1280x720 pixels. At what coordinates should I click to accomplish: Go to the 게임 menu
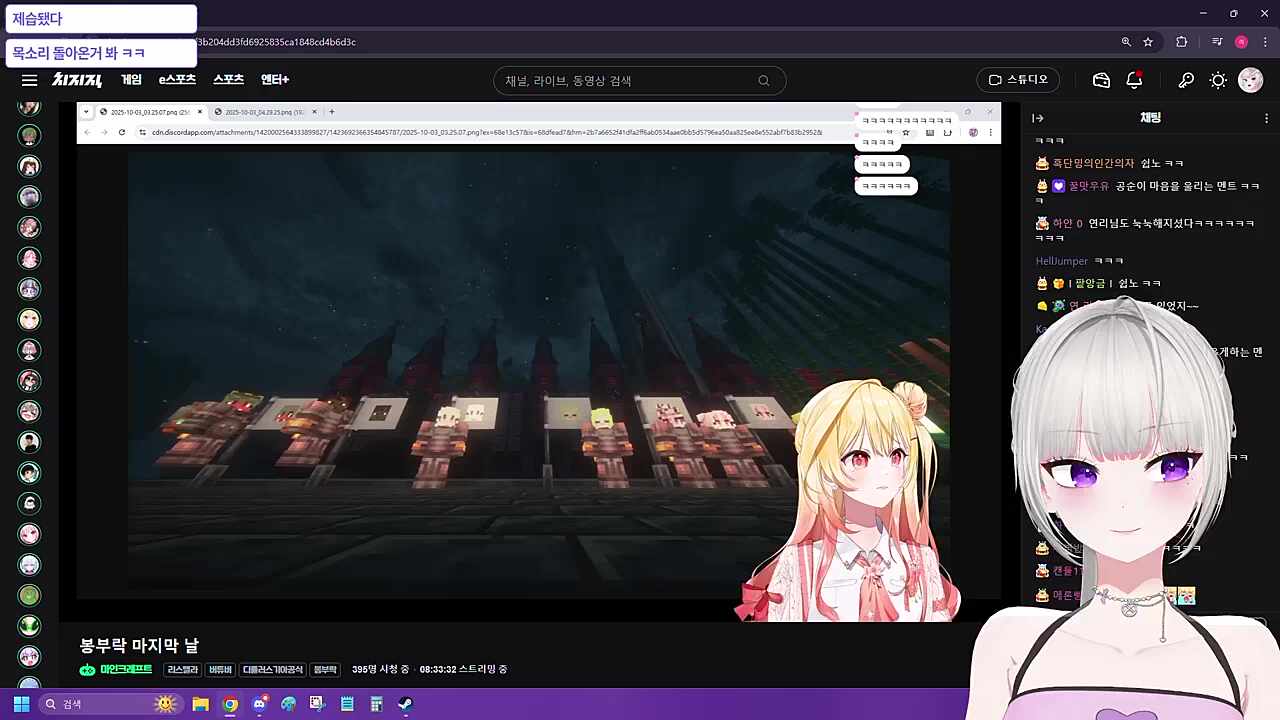[x=131, y=80]
